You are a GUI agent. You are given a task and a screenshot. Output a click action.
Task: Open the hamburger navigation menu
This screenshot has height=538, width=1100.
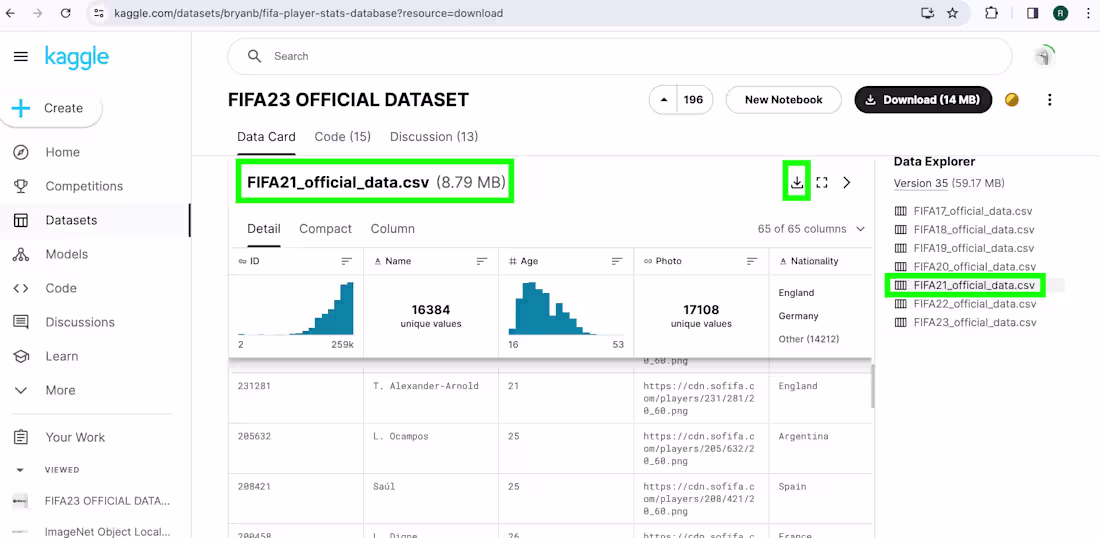(x=21, y=57)
